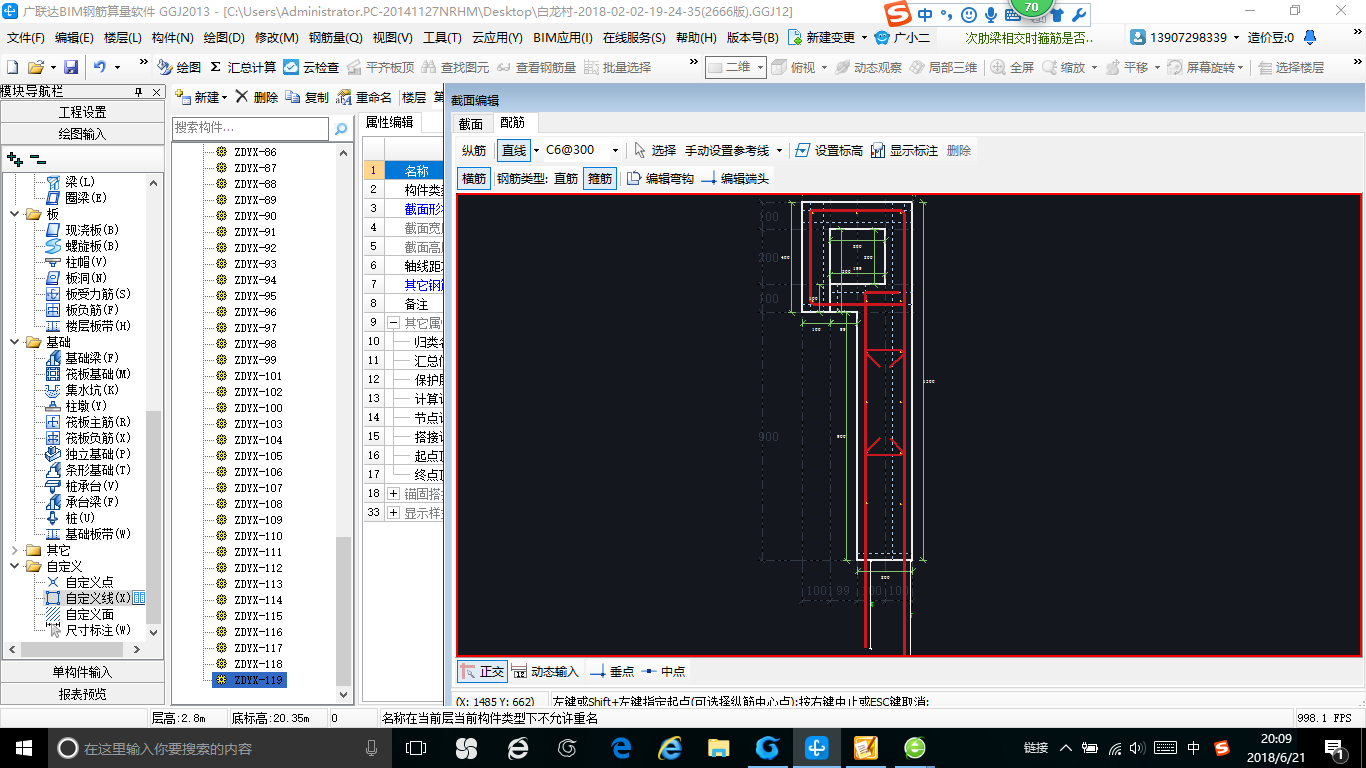Screen dimensions: 1366x768
Task: Expand the 其它 folder in tree
Action: tap(14, 550)
